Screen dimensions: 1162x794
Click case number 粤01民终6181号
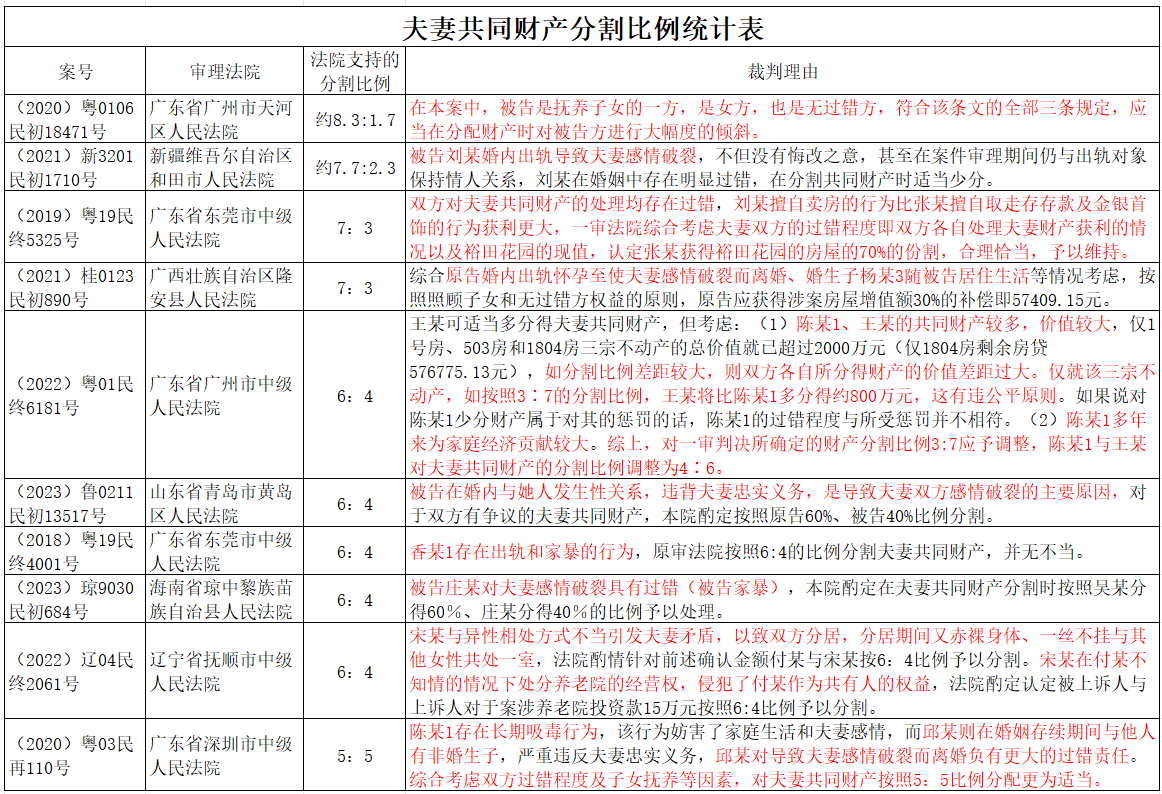coord(75,396)
